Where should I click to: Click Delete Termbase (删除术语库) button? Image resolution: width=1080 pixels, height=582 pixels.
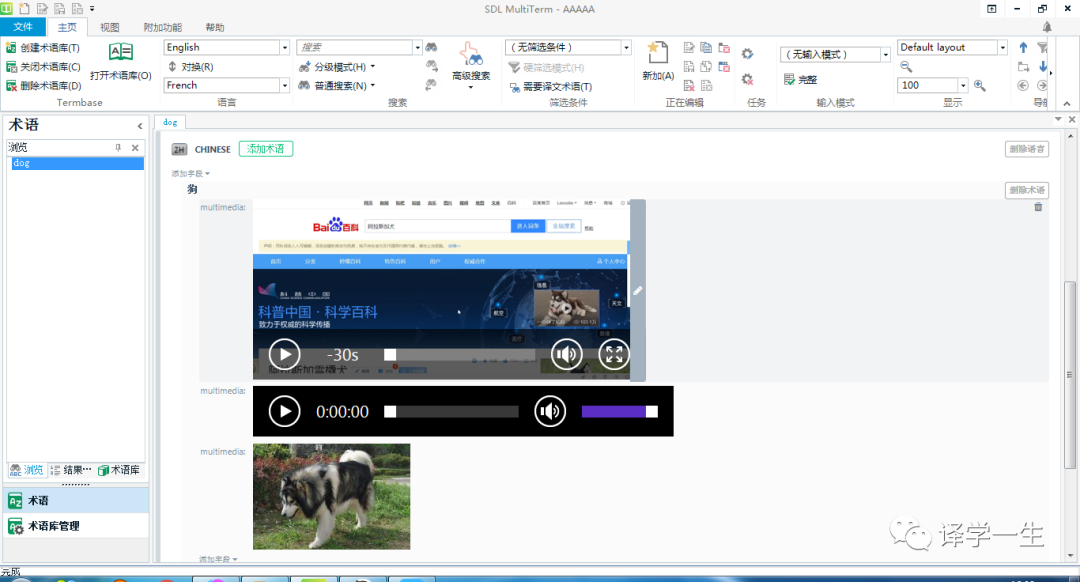[x=43, y=86]
